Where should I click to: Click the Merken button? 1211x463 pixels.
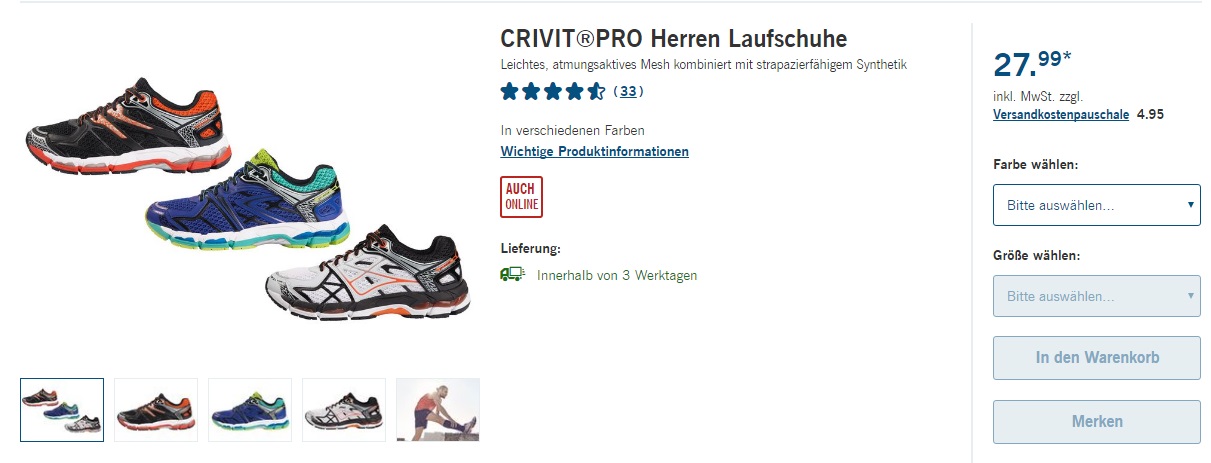(1096, 422)
